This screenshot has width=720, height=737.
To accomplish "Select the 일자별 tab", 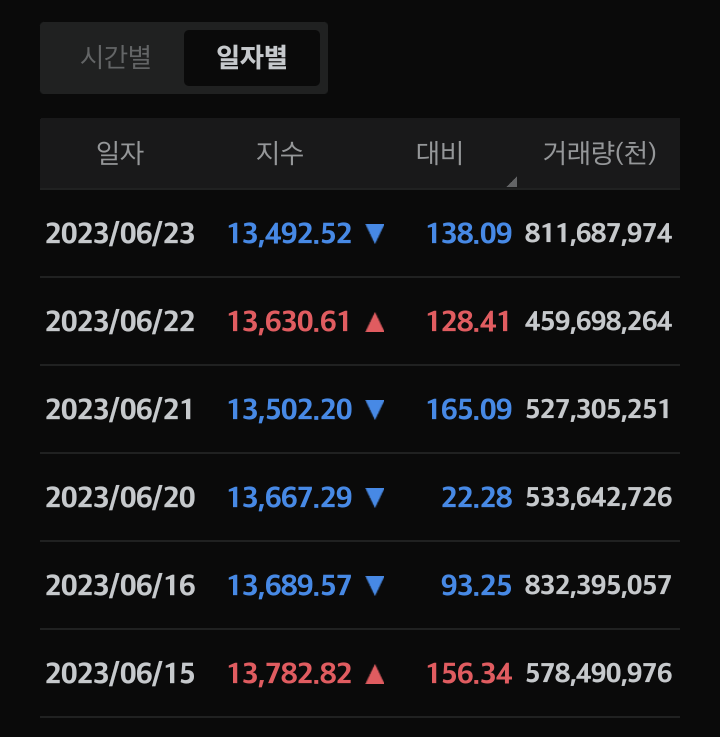I will click(252, 58).
